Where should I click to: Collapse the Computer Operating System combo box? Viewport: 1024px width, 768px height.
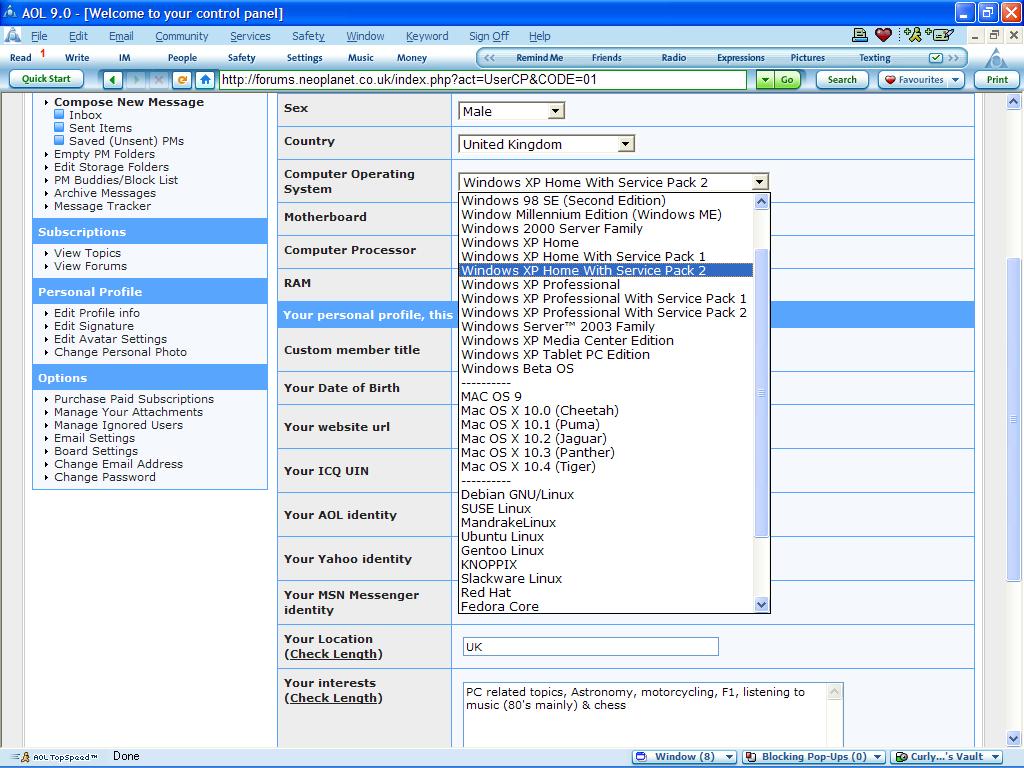(760, 182)
